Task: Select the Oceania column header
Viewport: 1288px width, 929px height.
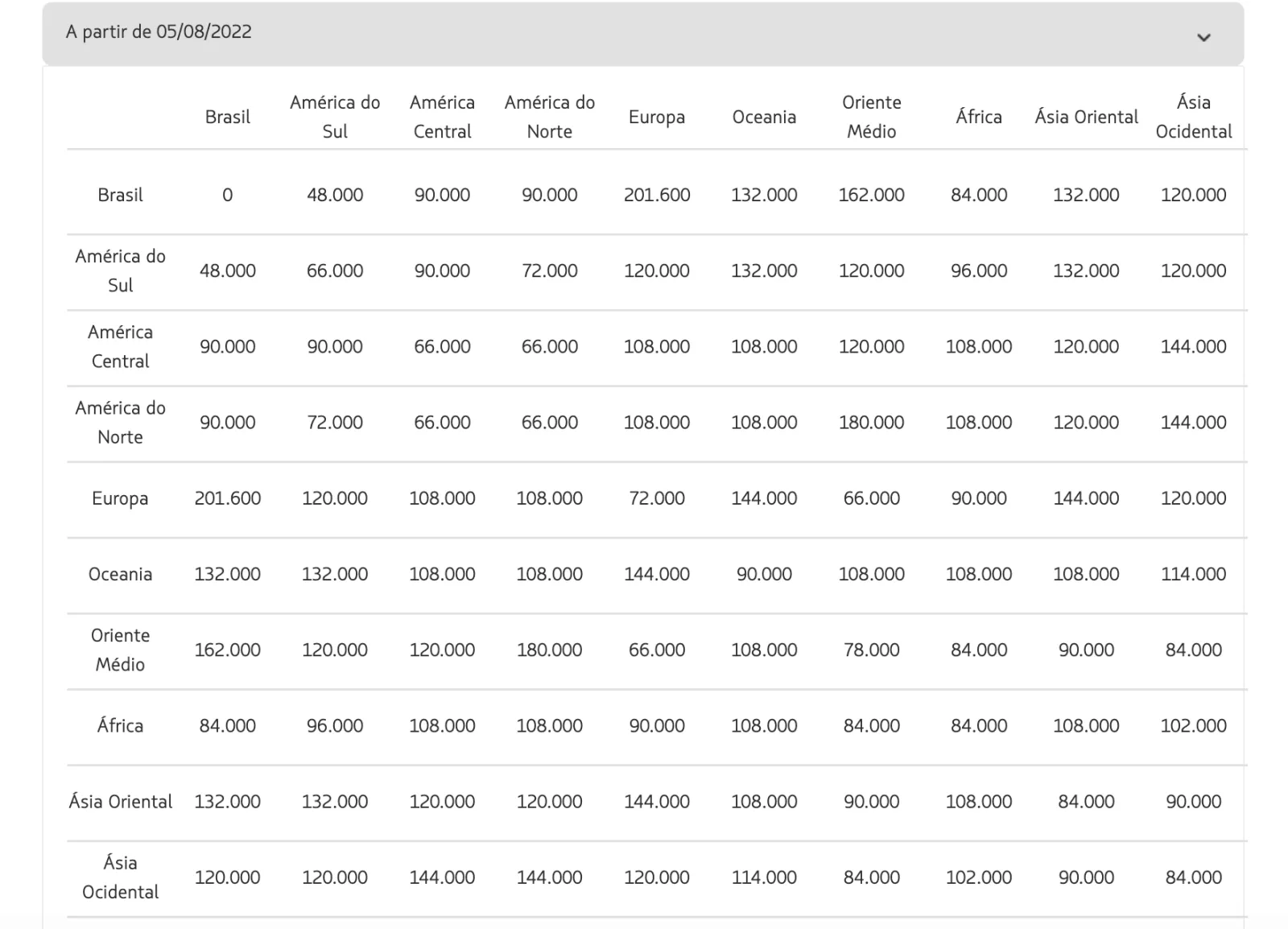Action: 764,117
